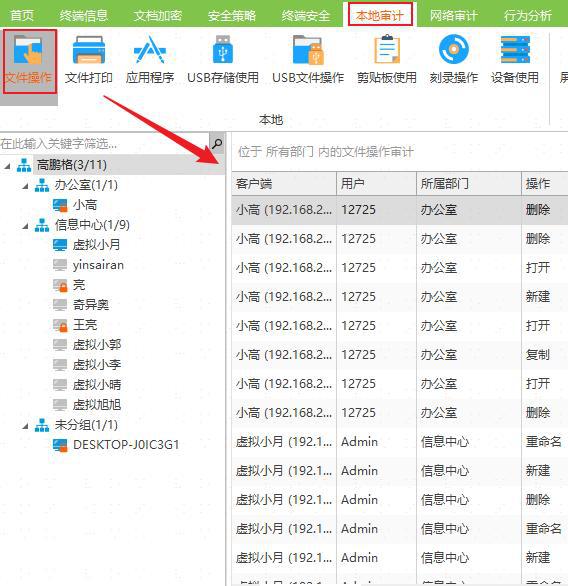Select terminal 虚拟小月 in the tree
Screen dimensions: 568x586
pos(96,245)
